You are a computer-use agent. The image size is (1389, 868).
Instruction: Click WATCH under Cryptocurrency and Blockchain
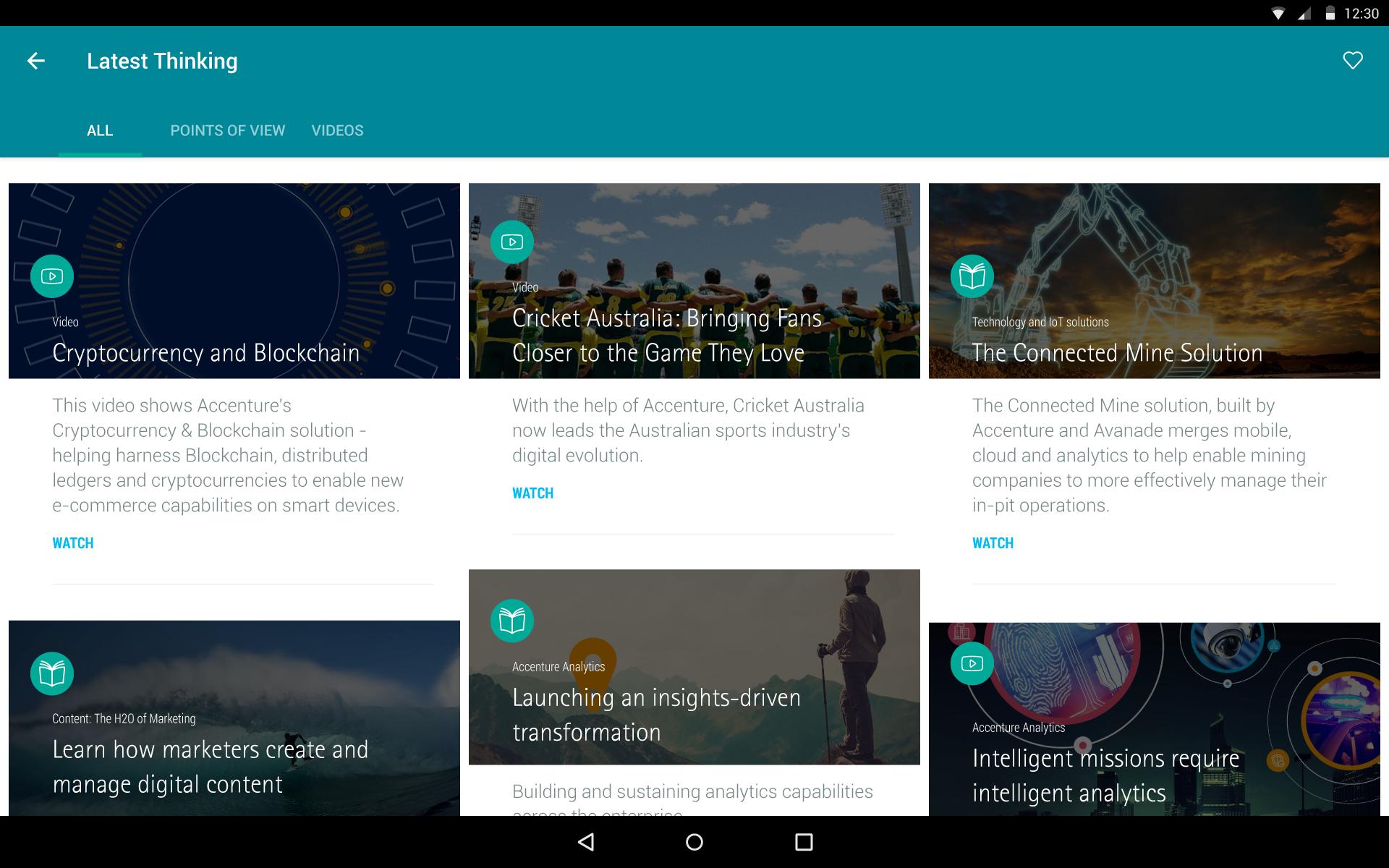(x=73, y=543)
